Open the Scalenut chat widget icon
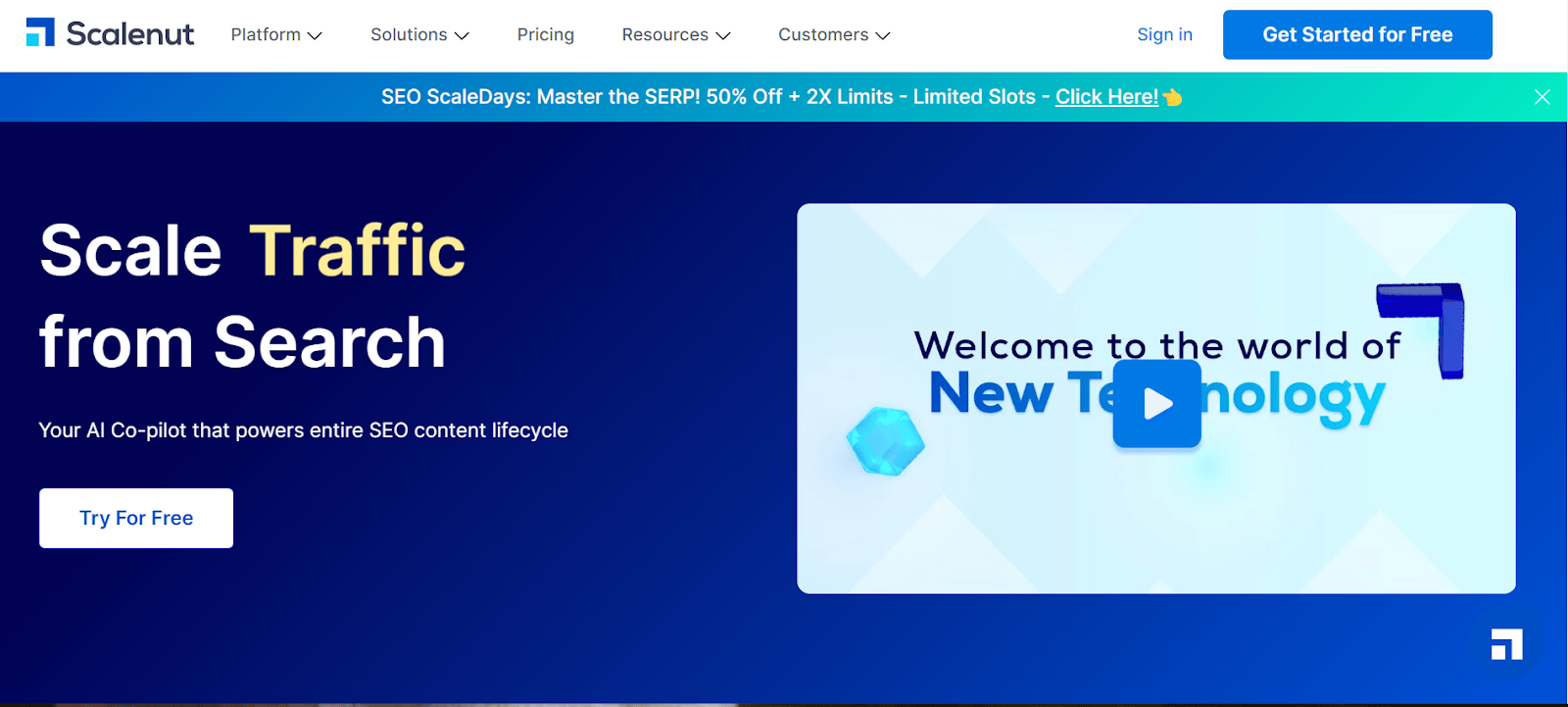Screen dimensions: 1568x707 pos(1506,645)
